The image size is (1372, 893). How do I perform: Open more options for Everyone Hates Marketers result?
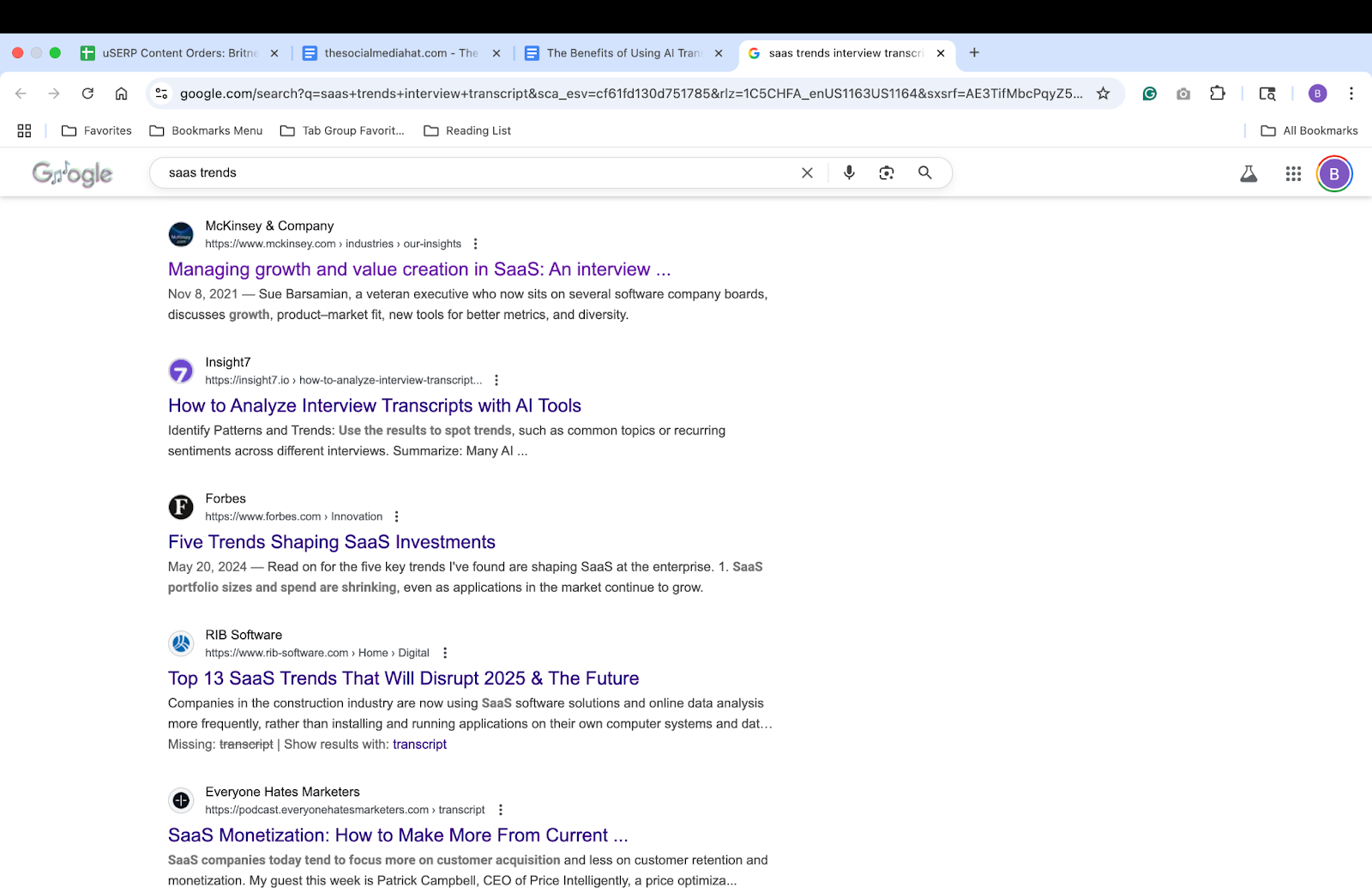501,810
